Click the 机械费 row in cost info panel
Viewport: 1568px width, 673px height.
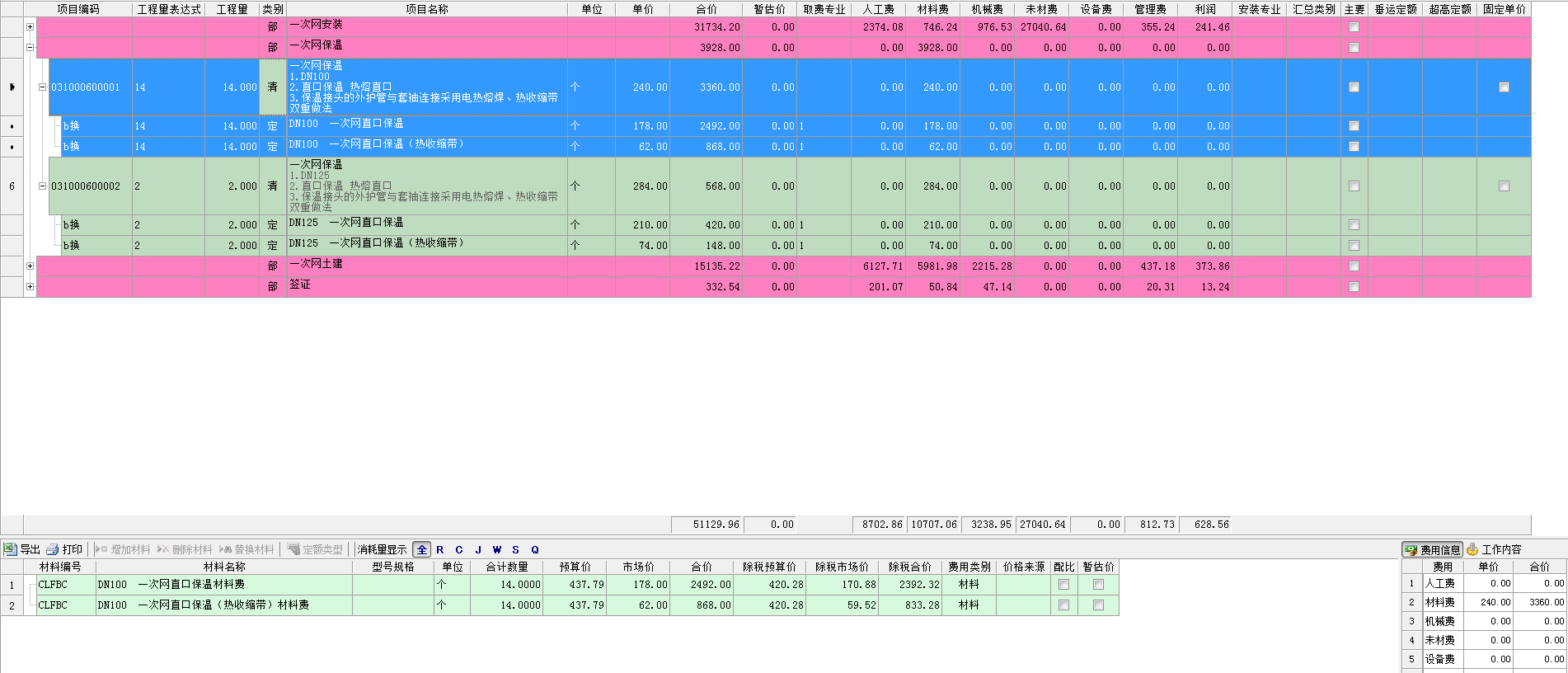click(1484, 621)
